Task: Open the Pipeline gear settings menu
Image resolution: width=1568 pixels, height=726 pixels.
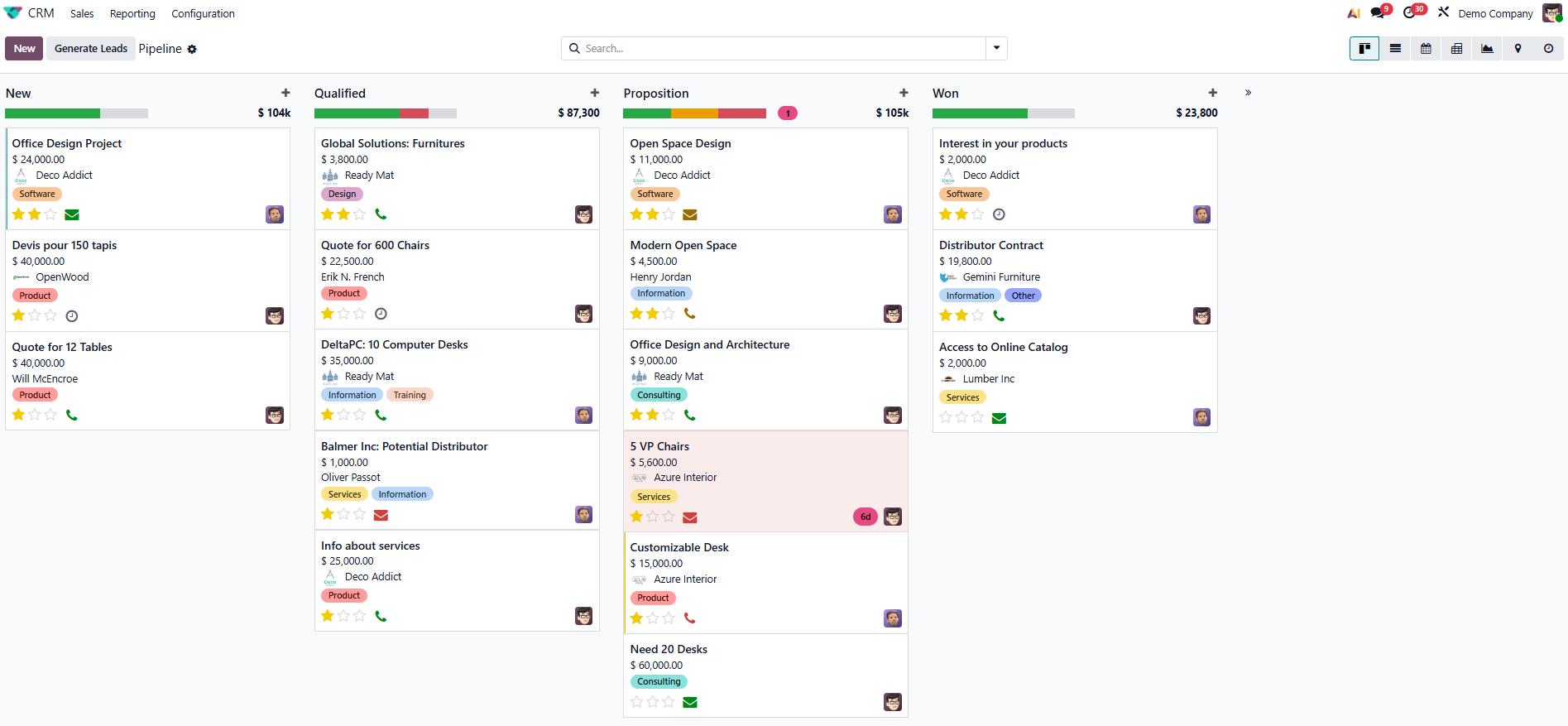Action: click(x=192, y=50)
